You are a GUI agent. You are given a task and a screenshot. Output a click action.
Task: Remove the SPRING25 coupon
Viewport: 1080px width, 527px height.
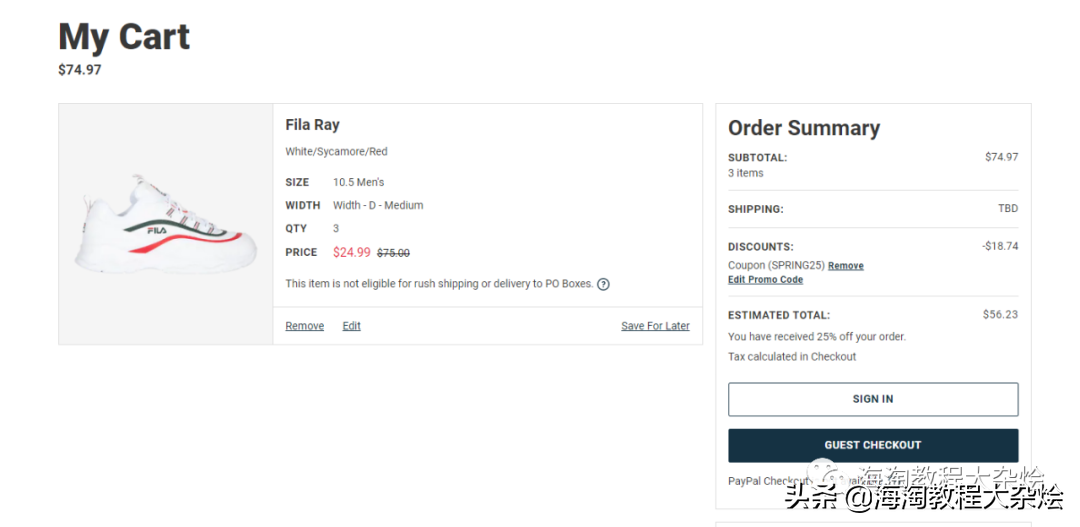pos(845,266)
